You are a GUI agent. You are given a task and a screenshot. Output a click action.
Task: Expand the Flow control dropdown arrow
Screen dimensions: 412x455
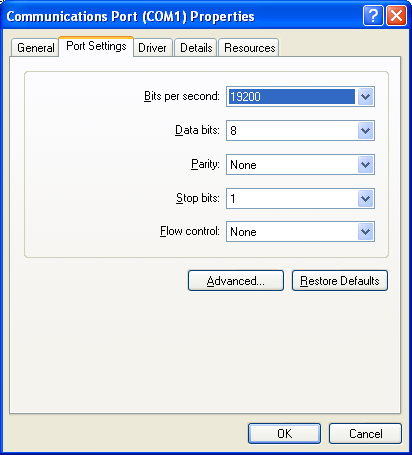(365, 231)
